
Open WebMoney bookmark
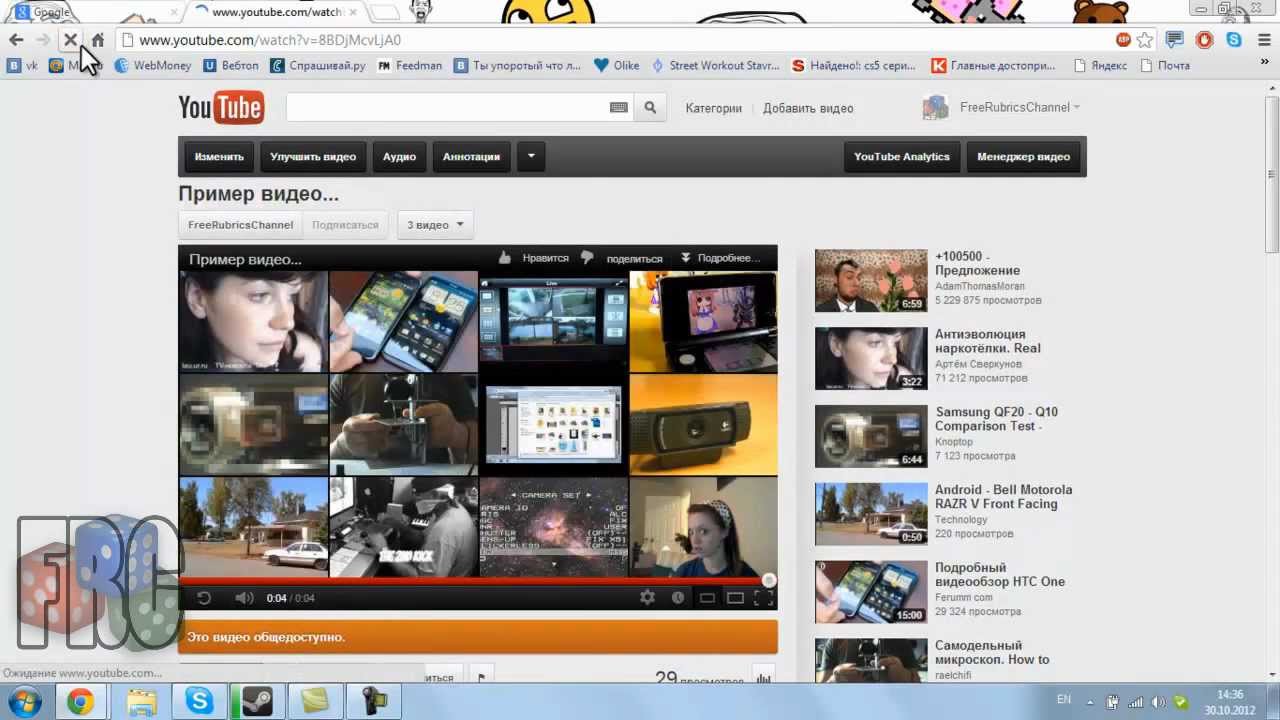(x=152, y=65)
